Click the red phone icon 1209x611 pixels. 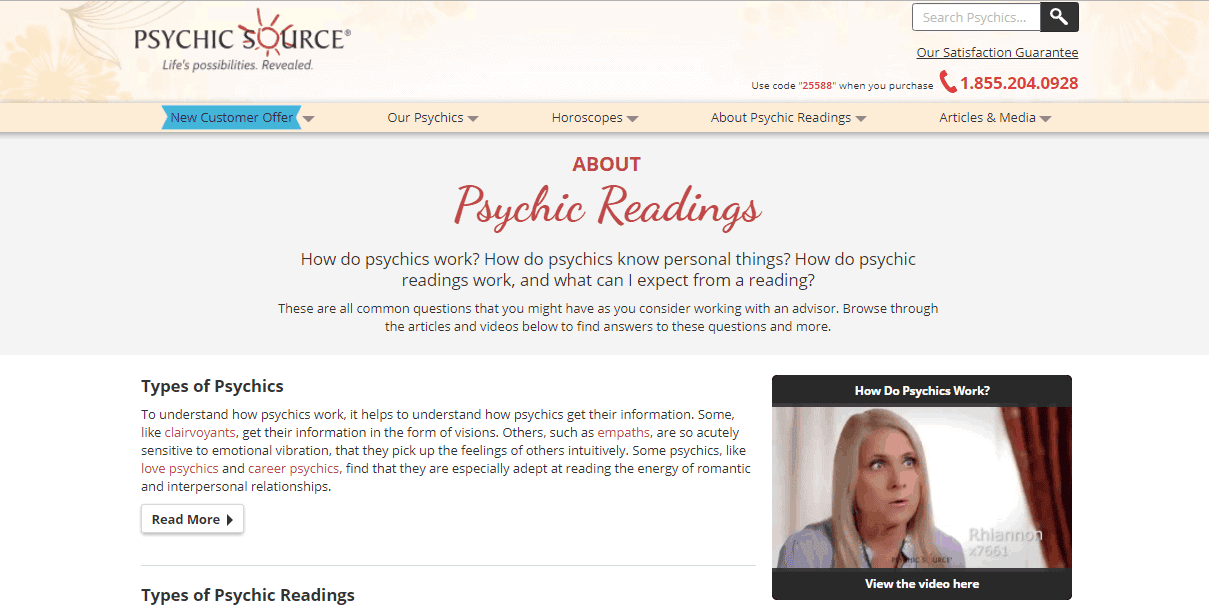pyautogui.click(x=947, y=82)
